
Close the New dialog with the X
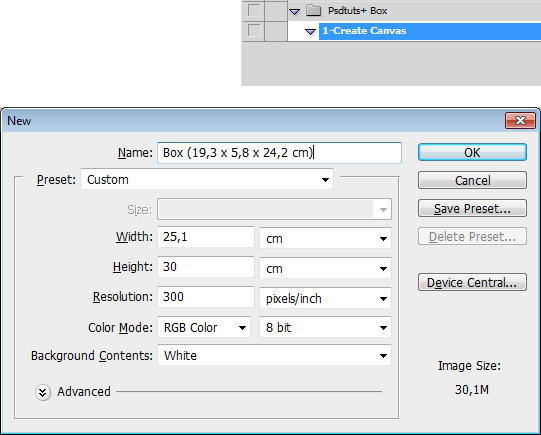click(x=520, y=120)
